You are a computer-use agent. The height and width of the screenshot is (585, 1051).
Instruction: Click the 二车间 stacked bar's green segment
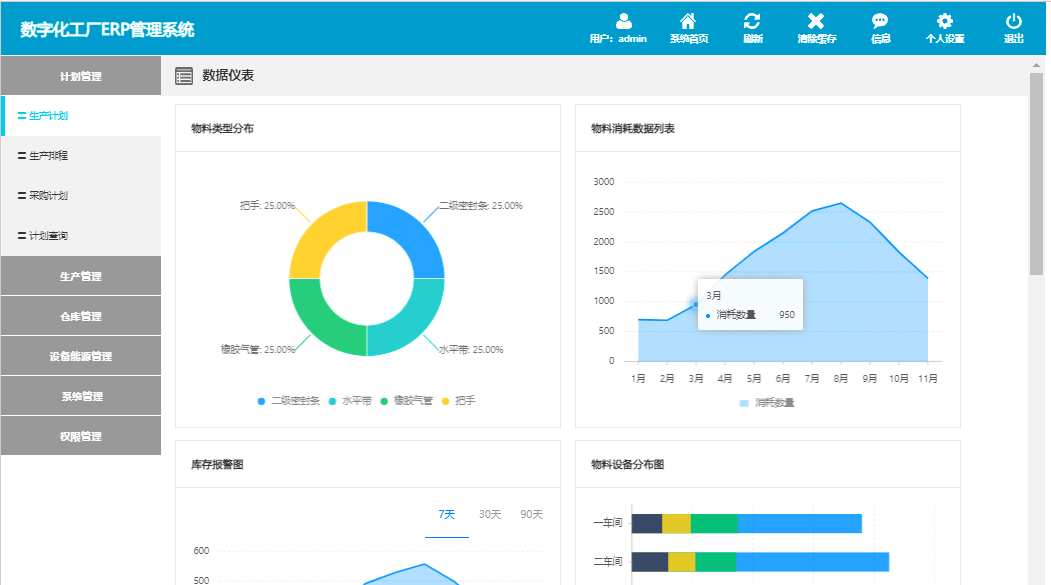pyautogui.click(x=715, y=562)
